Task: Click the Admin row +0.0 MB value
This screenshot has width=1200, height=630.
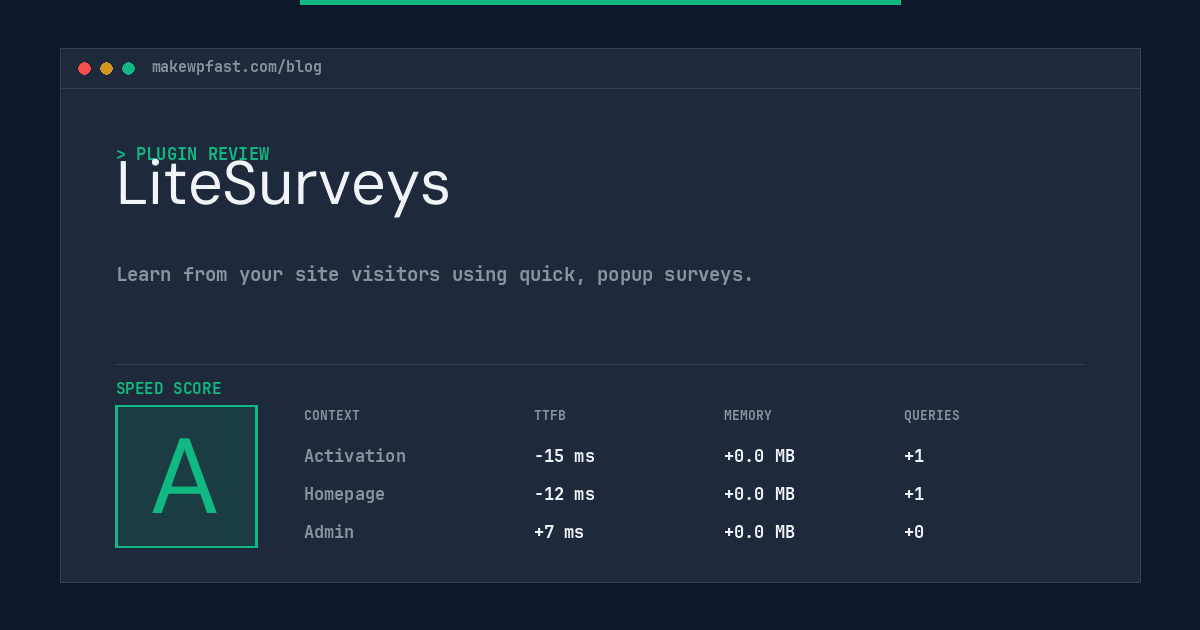Action: 759,532
